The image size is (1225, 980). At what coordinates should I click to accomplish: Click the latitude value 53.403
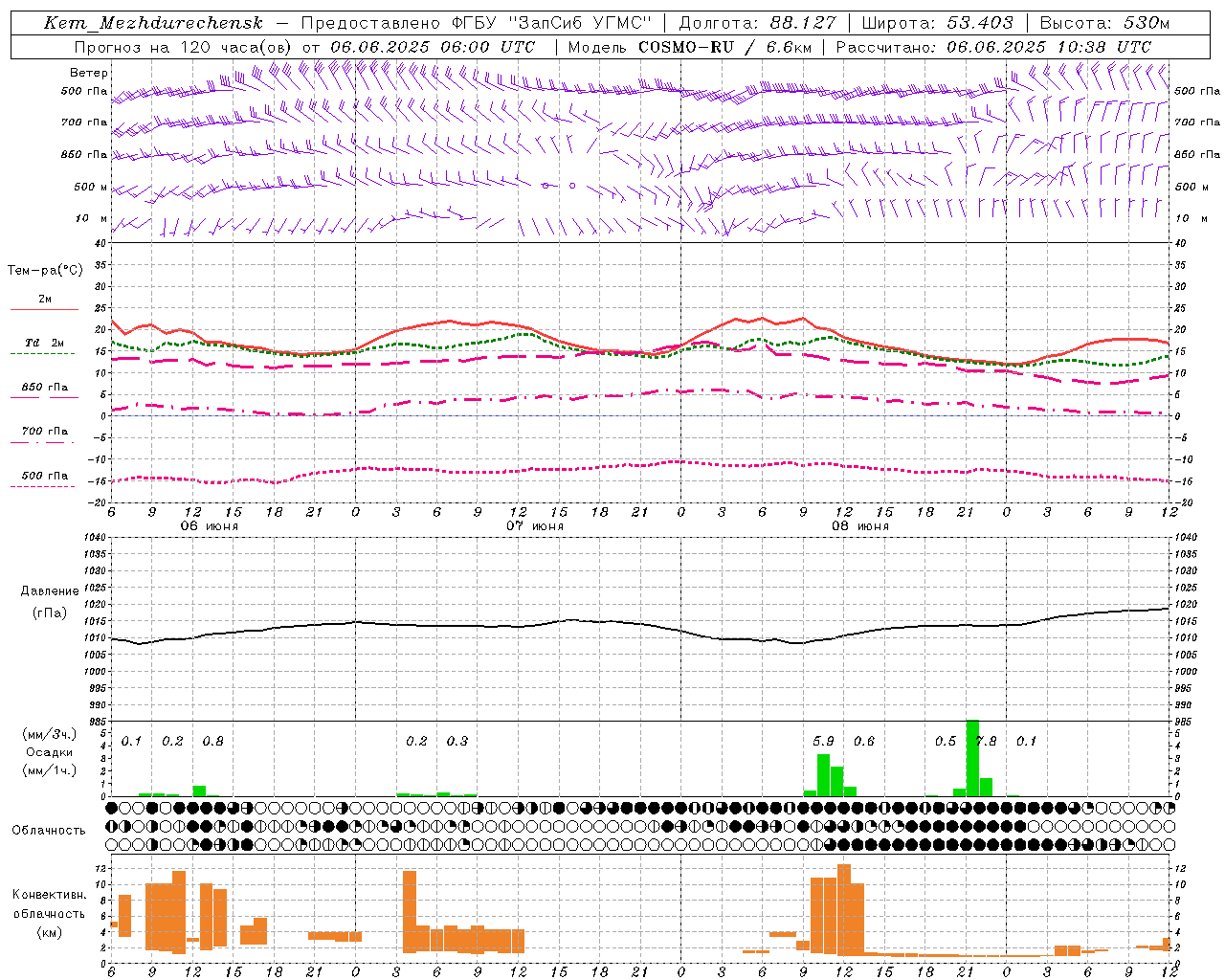pos(980,23)
